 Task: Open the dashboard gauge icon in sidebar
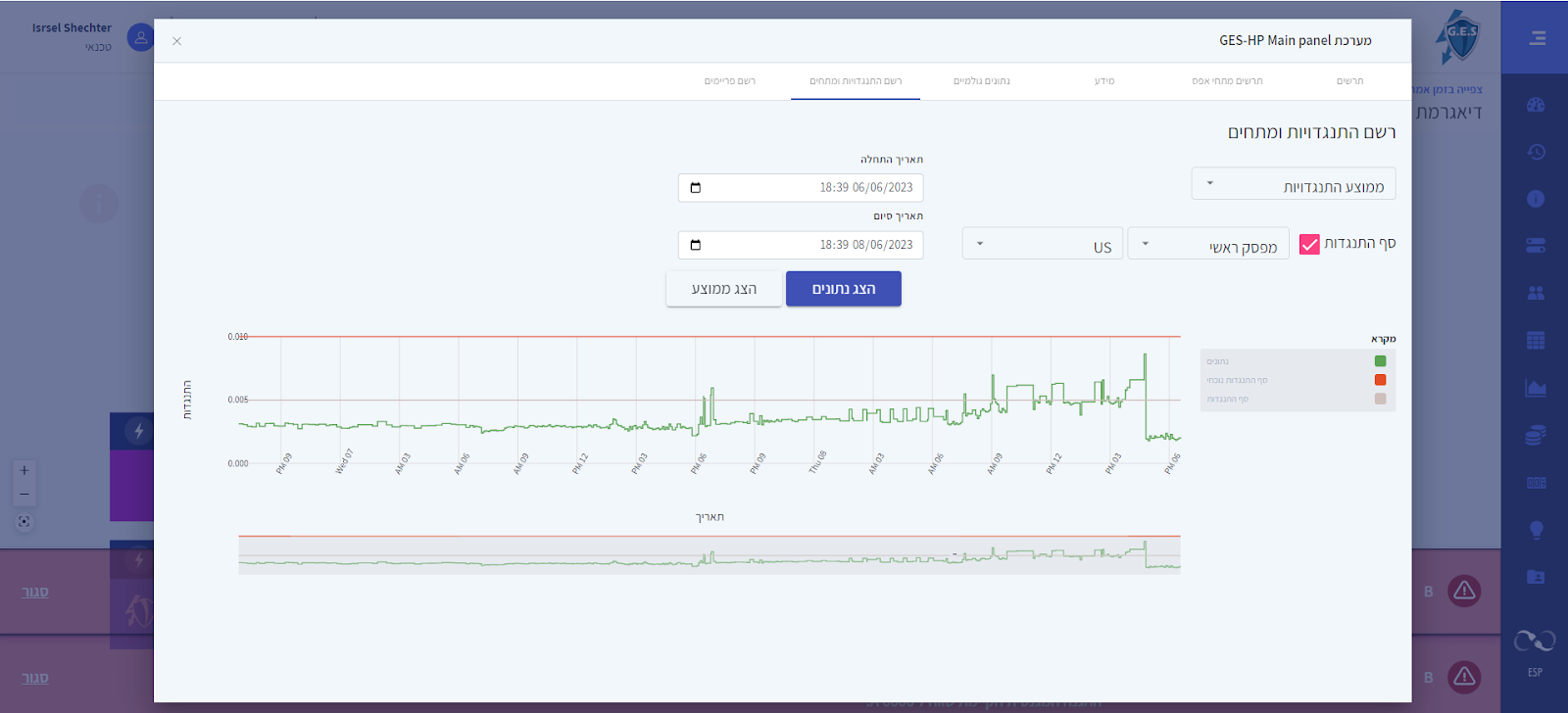coord(1536,105)
